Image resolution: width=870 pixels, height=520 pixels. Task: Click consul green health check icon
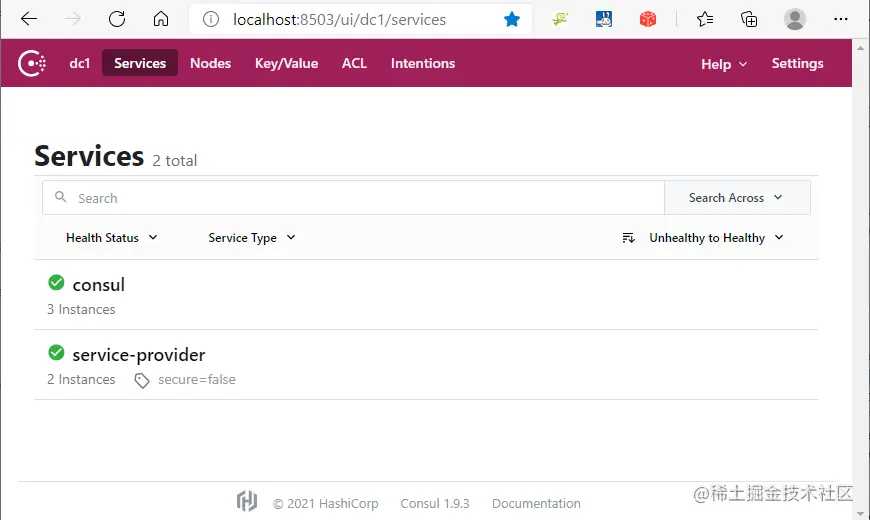click(x=56, y=282)
